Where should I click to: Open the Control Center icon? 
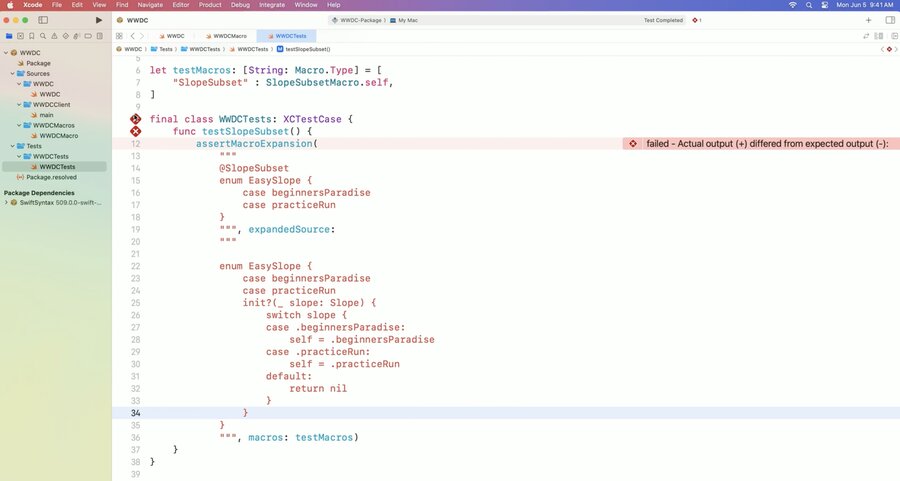[x=825, y=5]
